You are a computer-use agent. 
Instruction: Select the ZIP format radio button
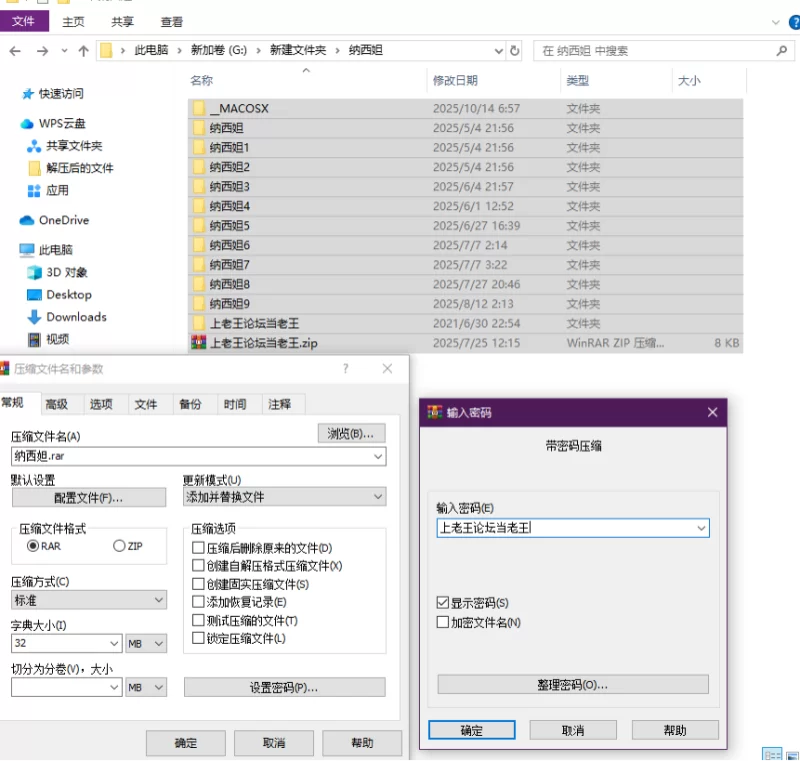[119, 546]
